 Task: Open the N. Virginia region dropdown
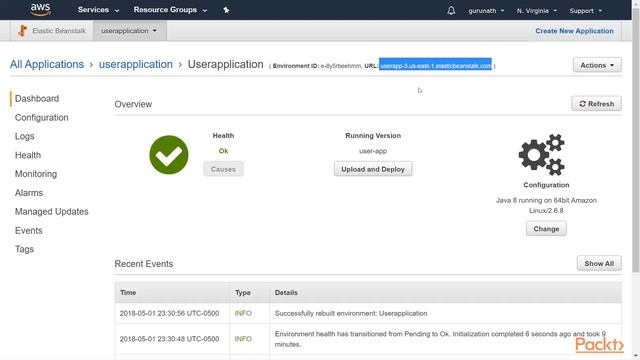tap(536, 11)
